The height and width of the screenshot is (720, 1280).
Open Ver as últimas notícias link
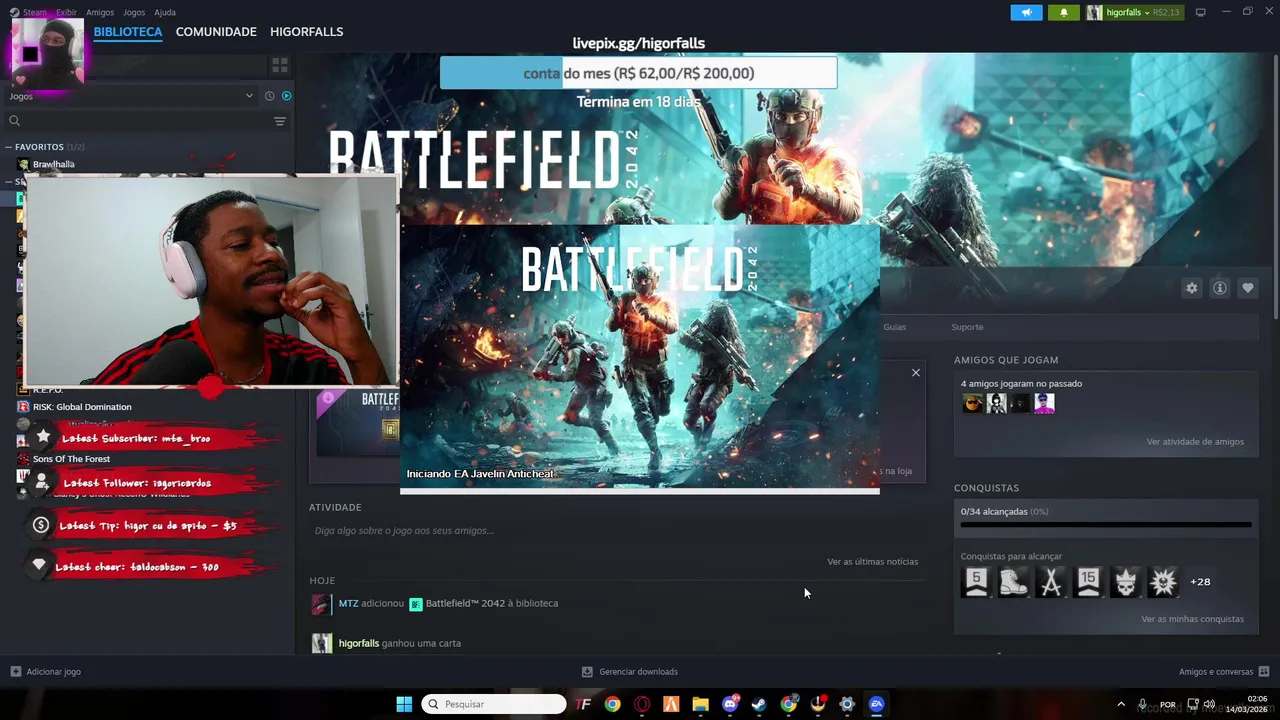872,562
